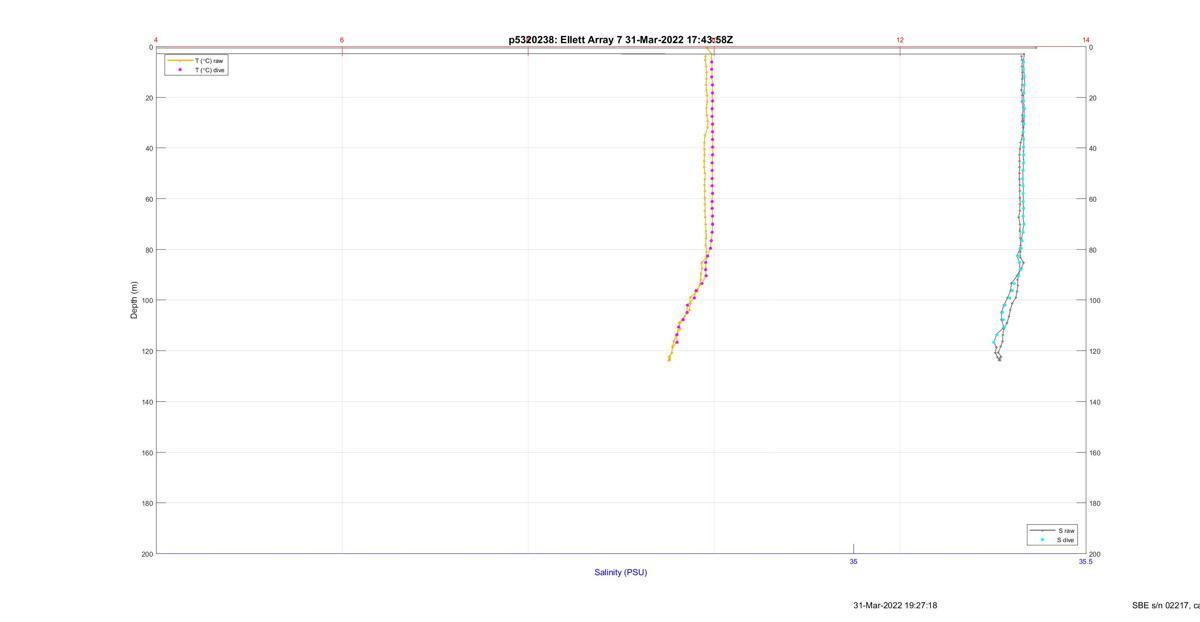
Task: Click the '40' depth tick on left axis
Action: (x=149, y=148)
